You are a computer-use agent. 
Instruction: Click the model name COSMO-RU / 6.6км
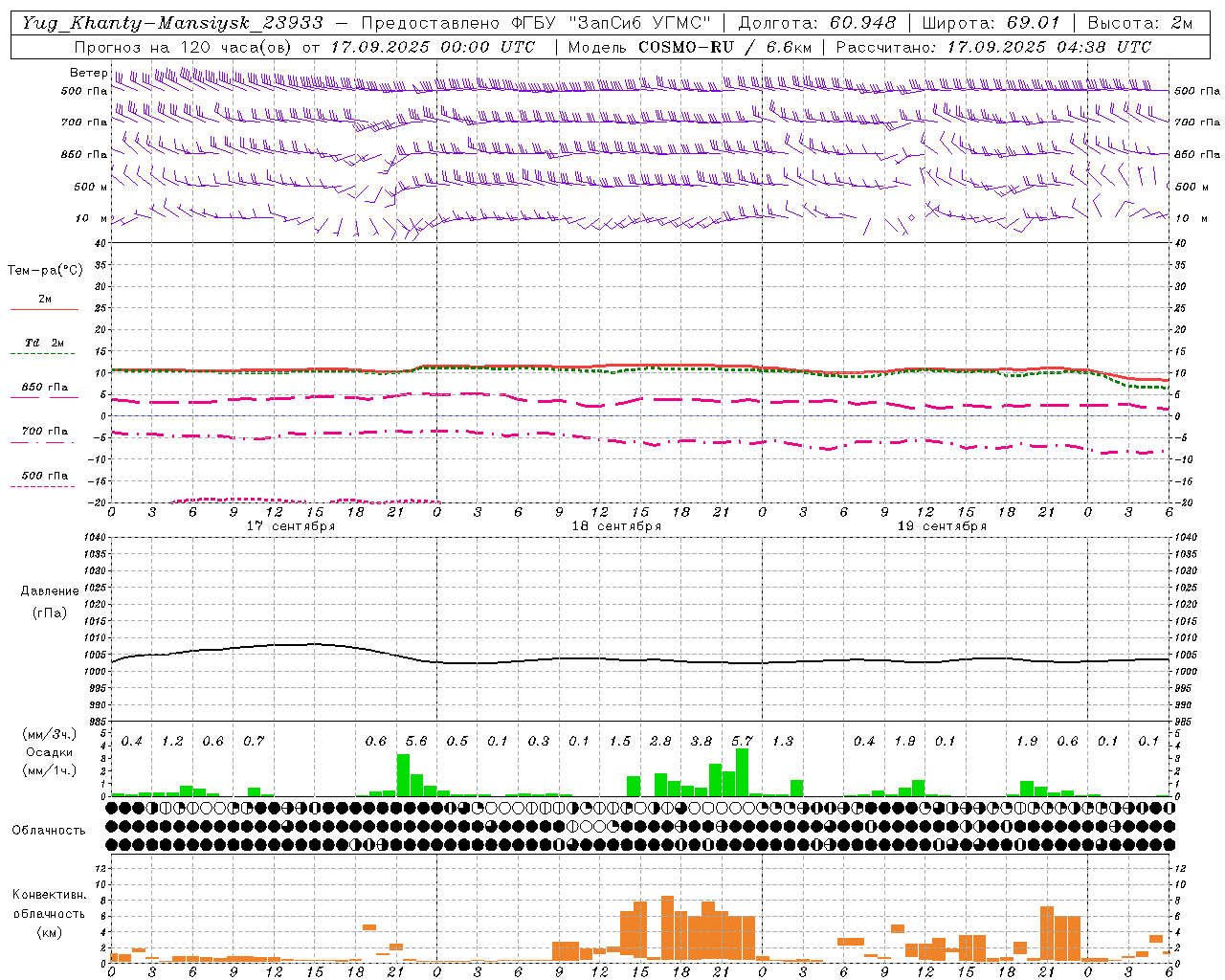tap(726, 47)
